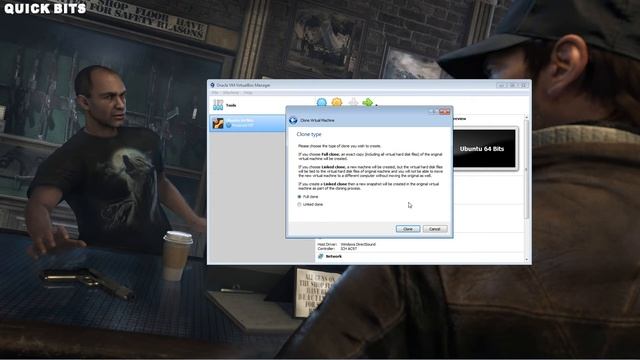The image size is (640, 360).
Task: Select the Linked clone radio button
Action: tap(299, 204)
